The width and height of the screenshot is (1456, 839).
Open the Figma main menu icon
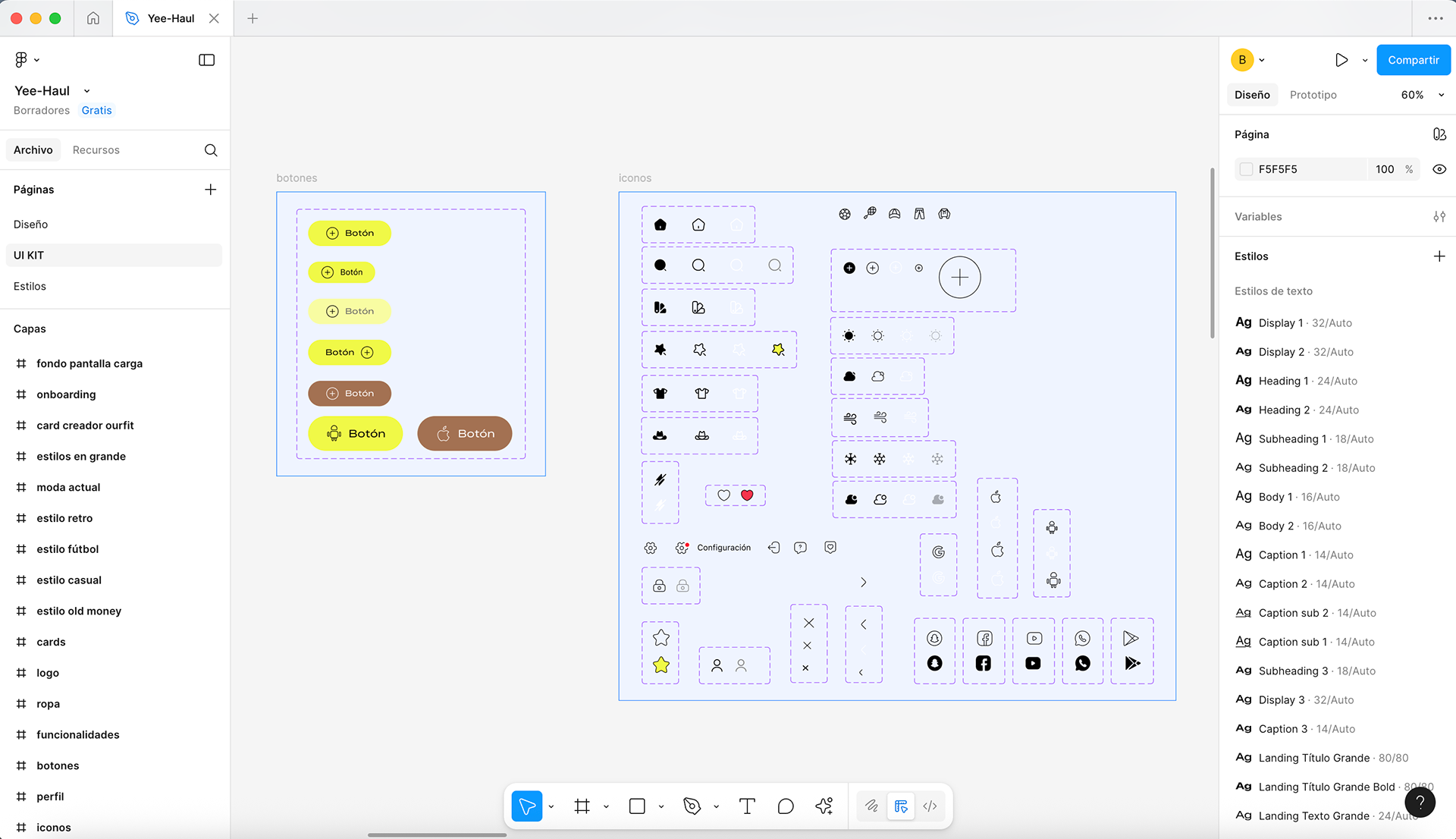click(21, 59)
